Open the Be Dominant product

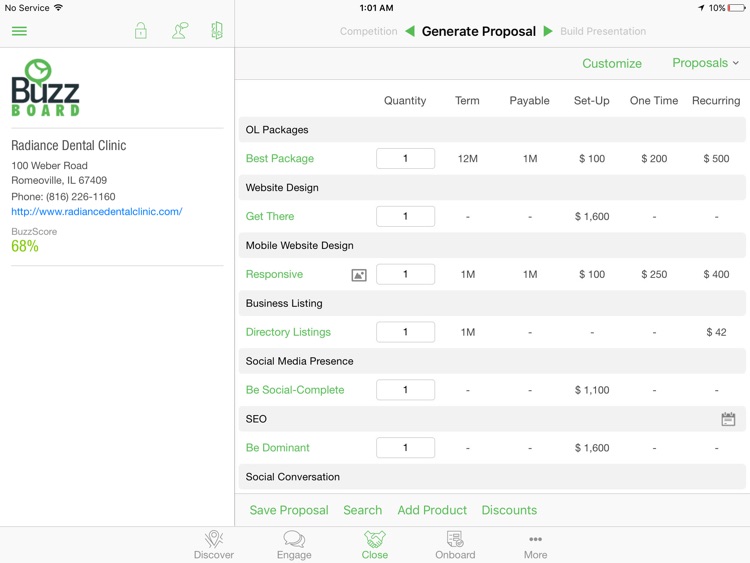(277, 448)
